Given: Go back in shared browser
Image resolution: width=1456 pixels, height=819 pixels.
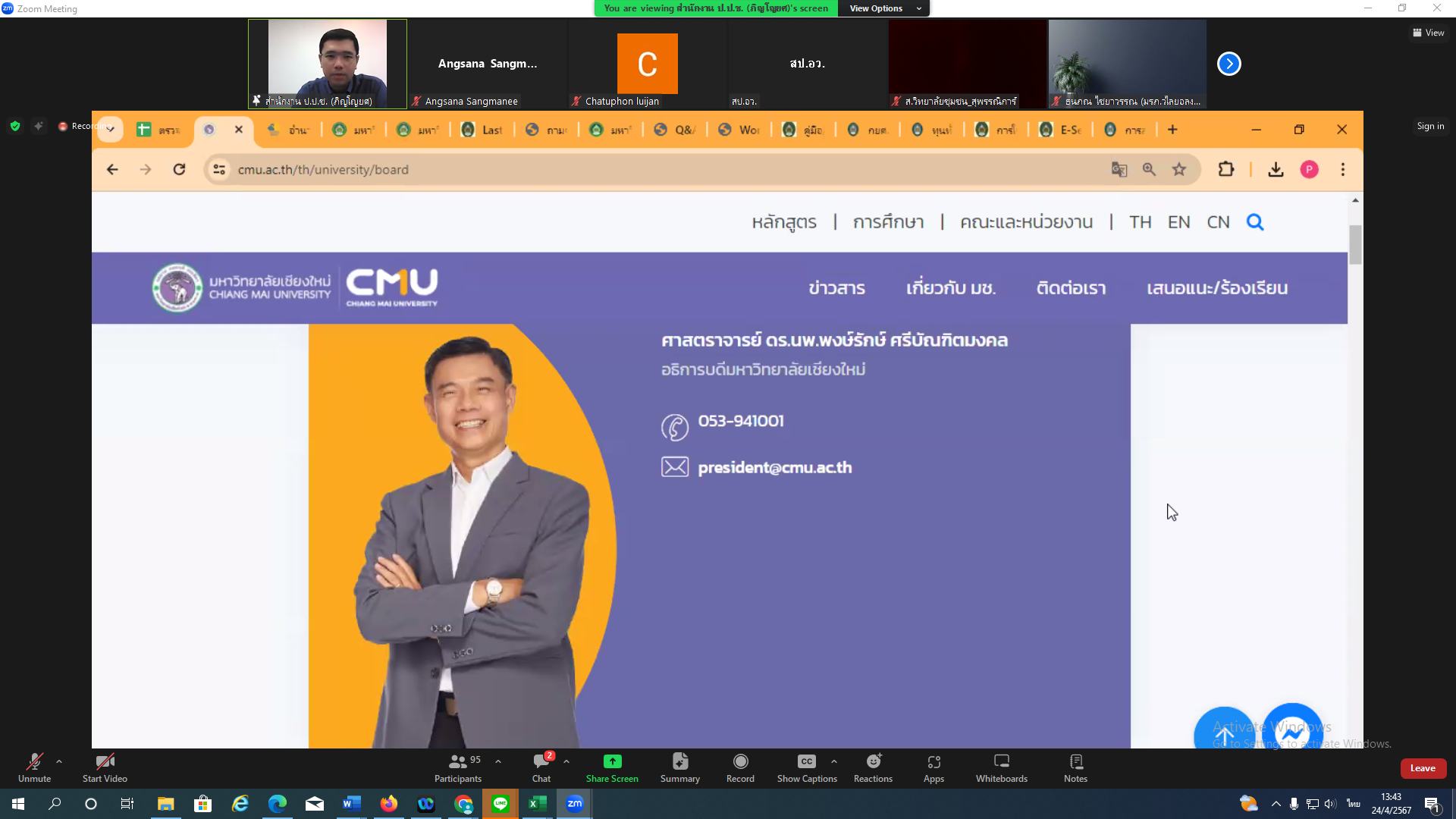Looking at the screenshot, I should (112, 169).
